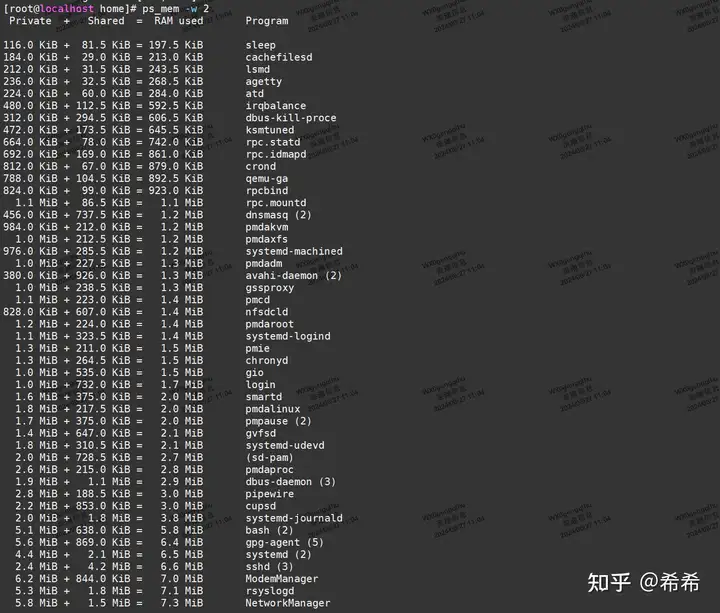Click the 'gvfsd' program name
This screenshot has height=613, width=720.
click(260, 433)
